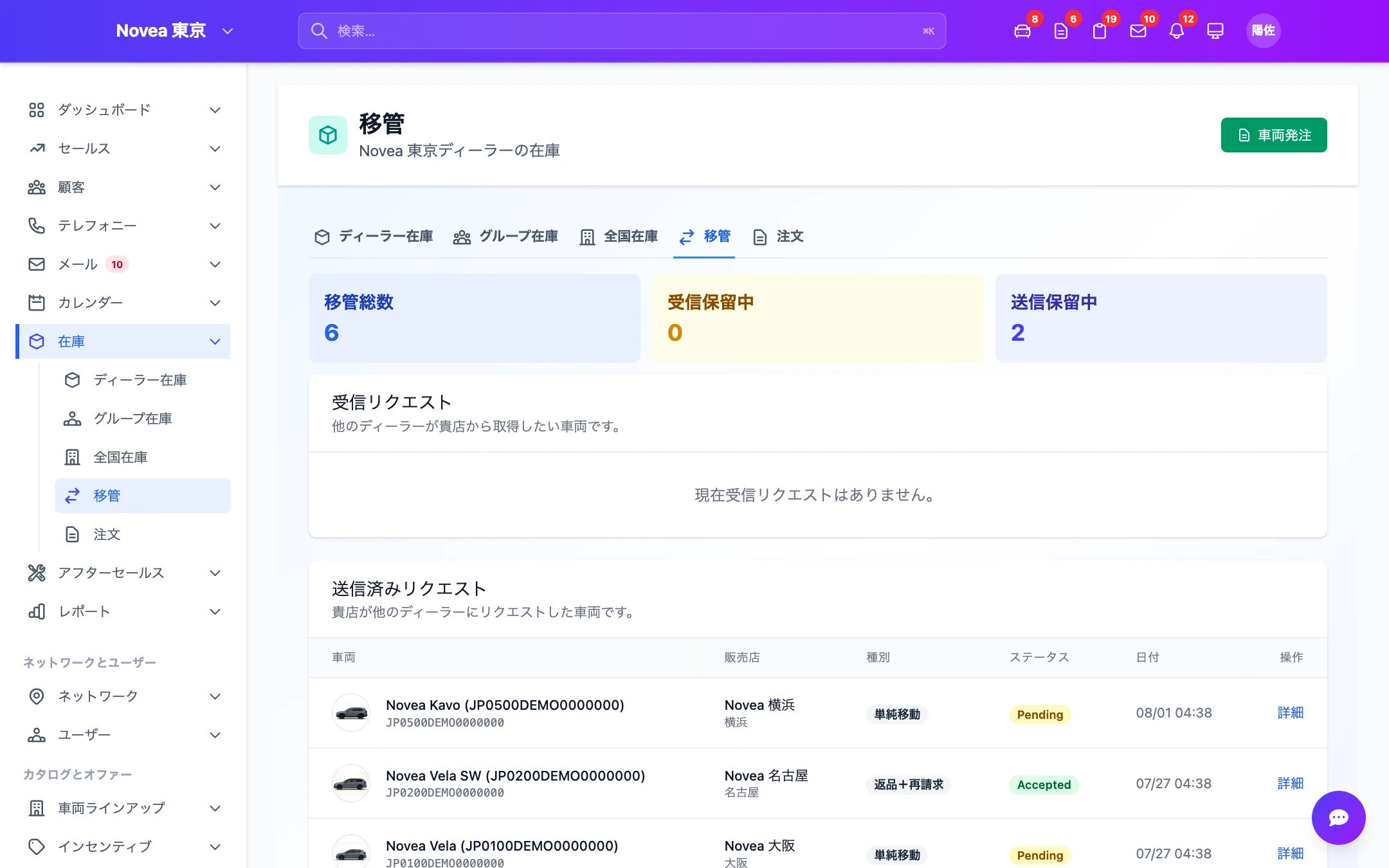
Task: Click the network location pin icon
Action: pyautogui.click(x=37, y=696)
